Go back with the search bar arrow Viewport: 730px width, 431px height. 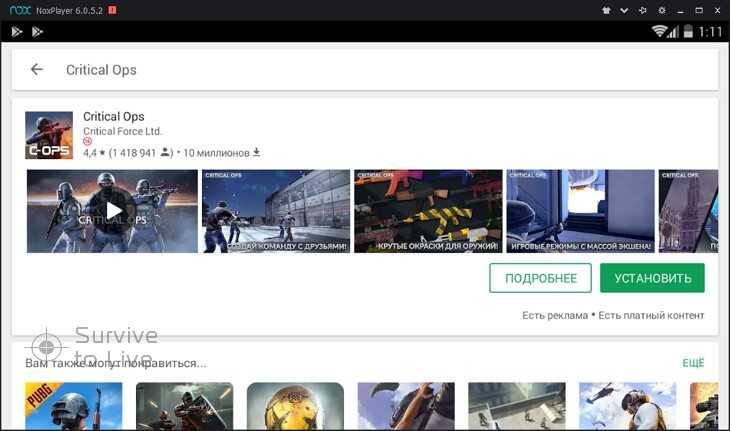pos(37,70)
